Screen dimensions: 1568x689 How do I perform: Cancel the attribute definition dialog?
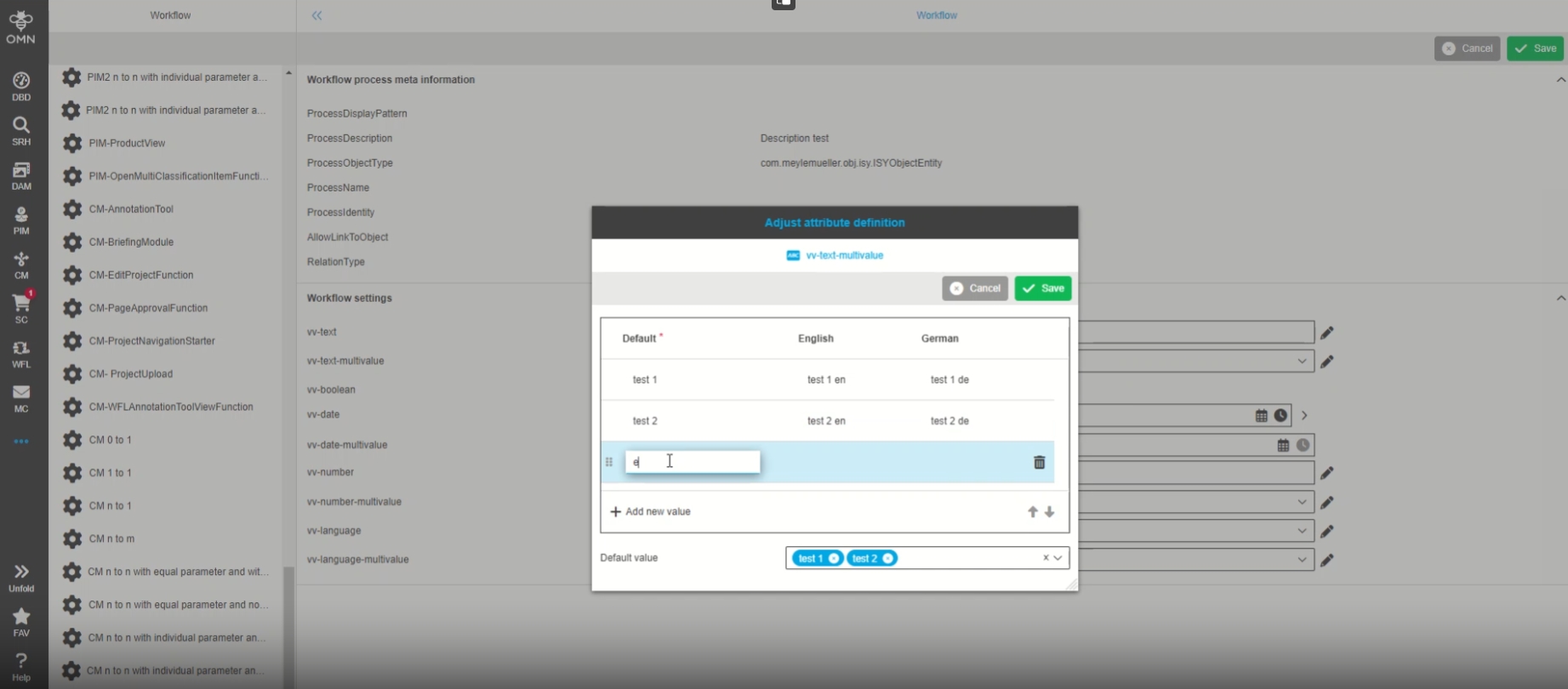click(x=975, y=288)
